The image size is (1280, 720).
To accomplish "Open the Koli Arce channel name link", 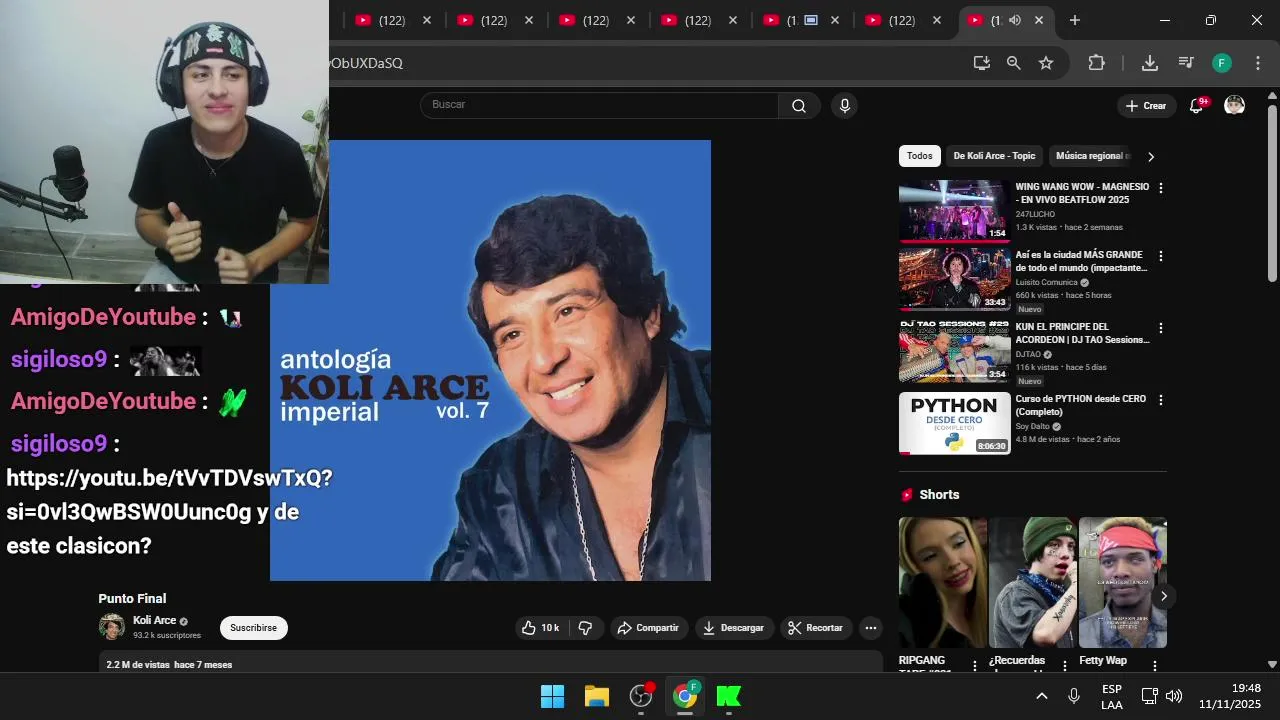I will coord(154,621).
